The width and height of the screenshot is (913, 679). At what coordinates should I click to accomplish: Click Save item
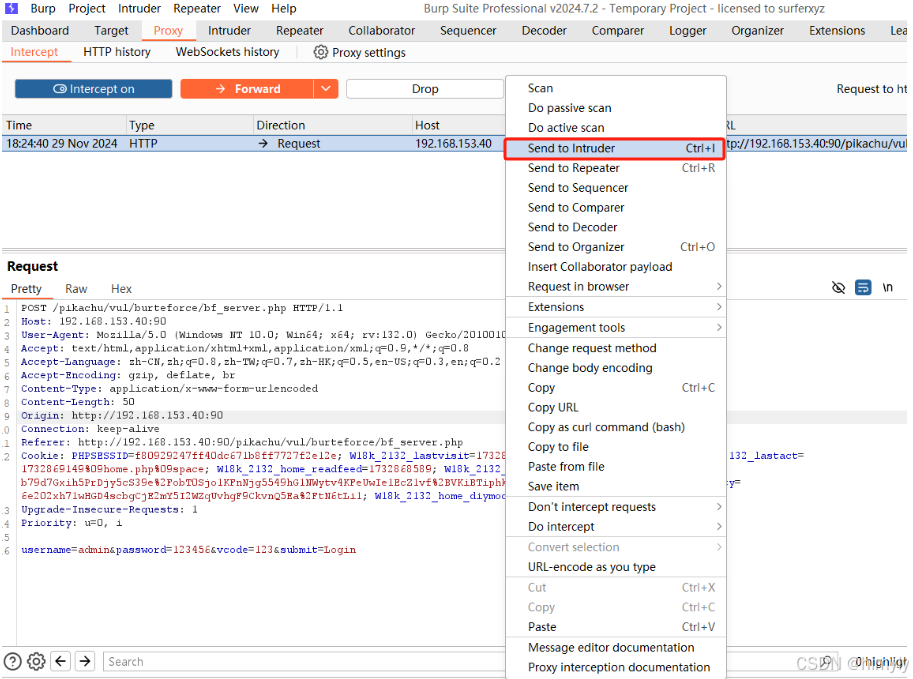[615, 487]
